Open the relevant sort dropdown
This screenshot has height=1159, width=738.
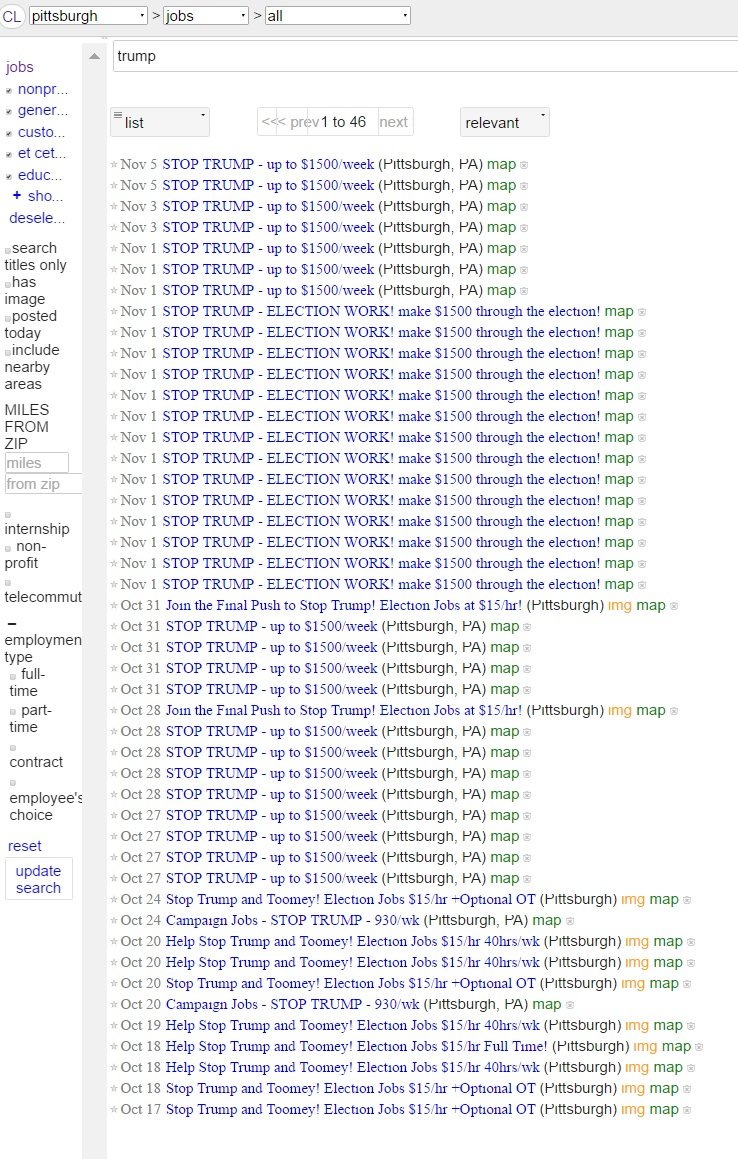click(504, 122)
